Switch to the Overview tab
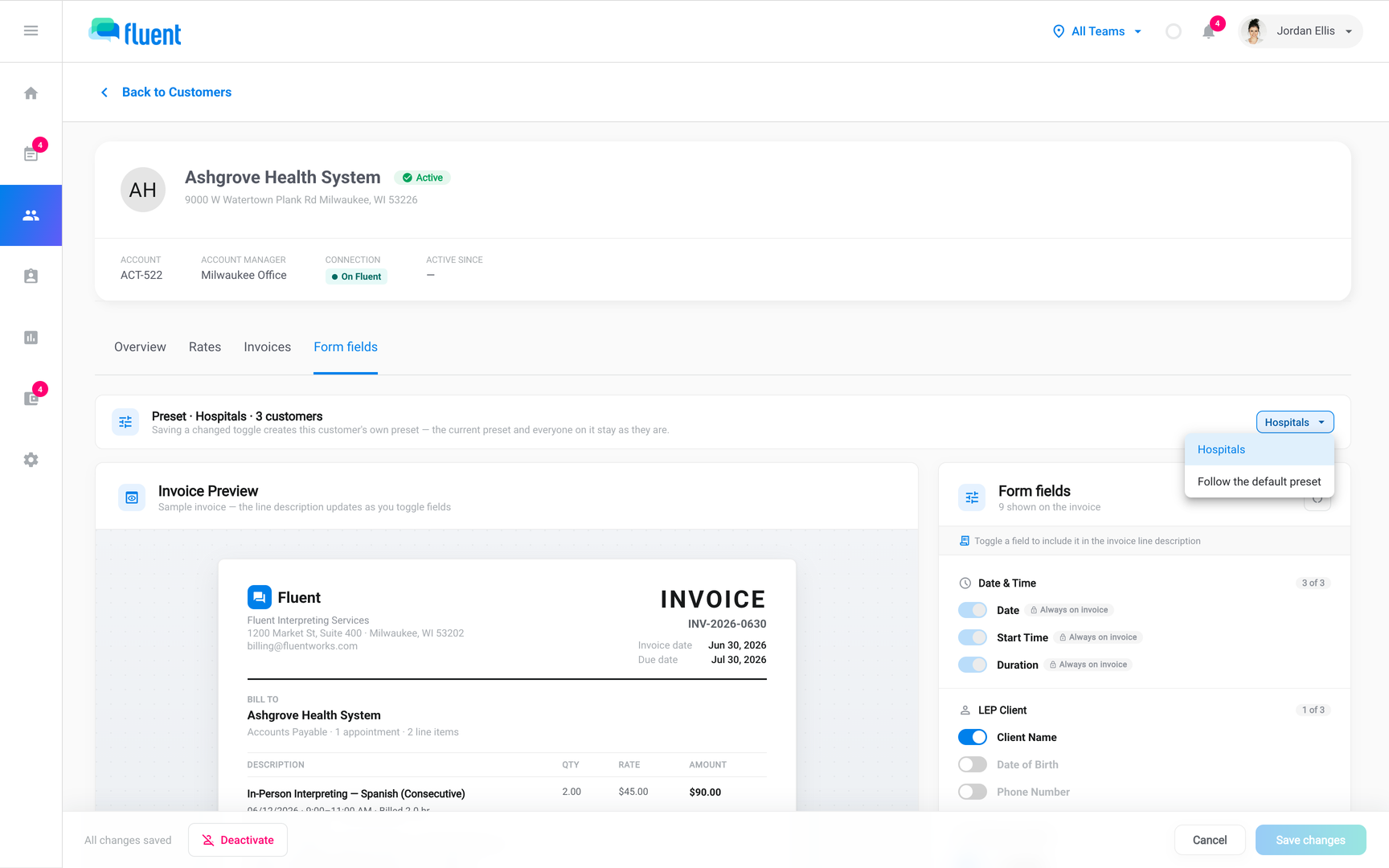Screen dimensions: 1389x868 click(x=140, y=347)
